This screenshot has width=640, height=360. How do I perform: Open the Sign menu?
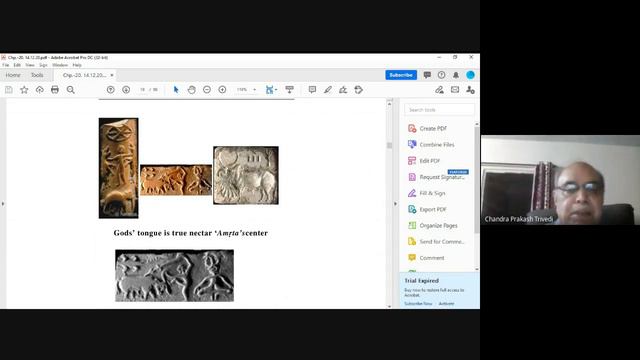pyautogui.click(x=43, y=65)
